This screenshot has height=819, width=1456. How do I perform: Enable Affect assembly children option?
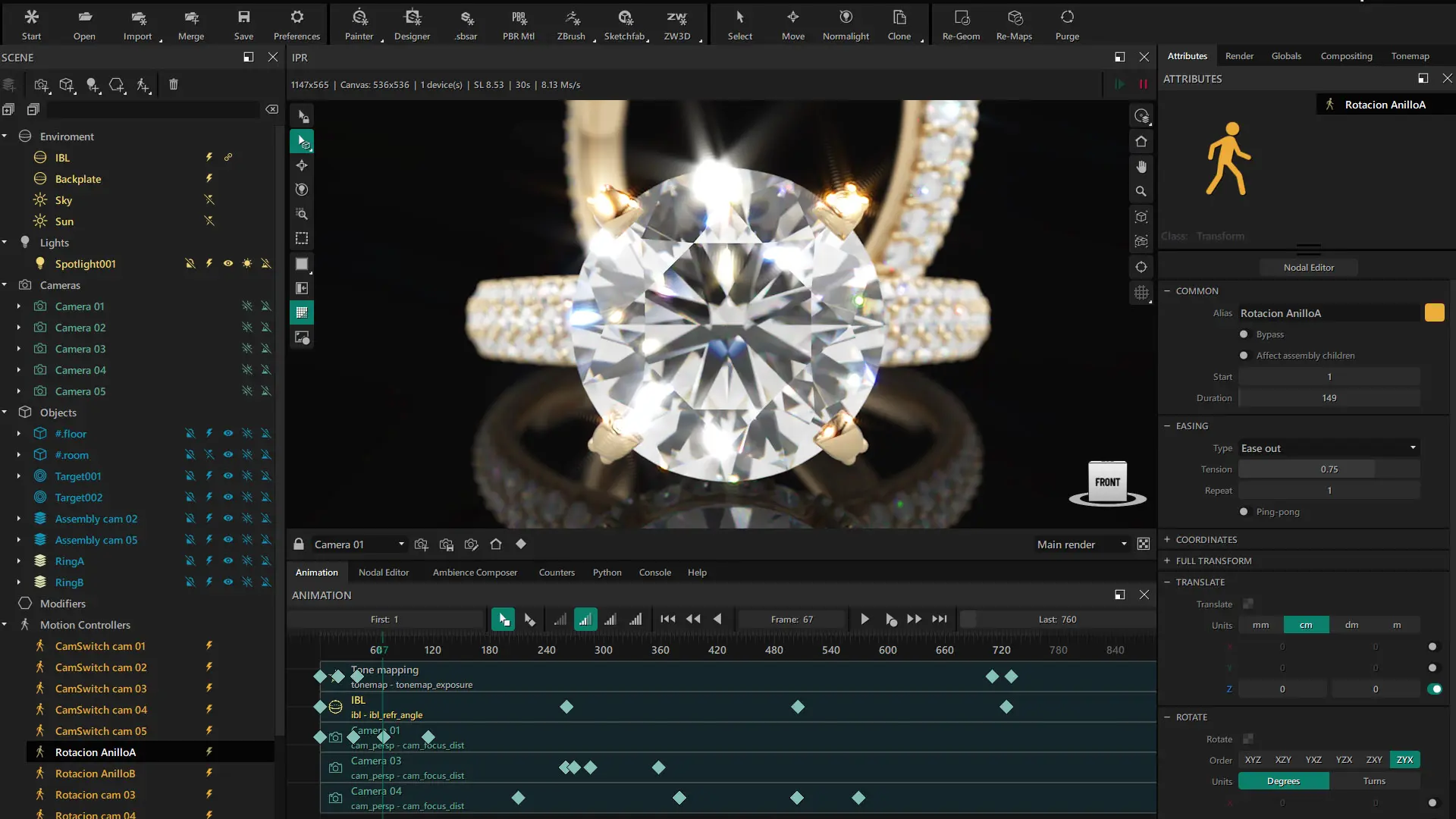(x=1244, y=356)
